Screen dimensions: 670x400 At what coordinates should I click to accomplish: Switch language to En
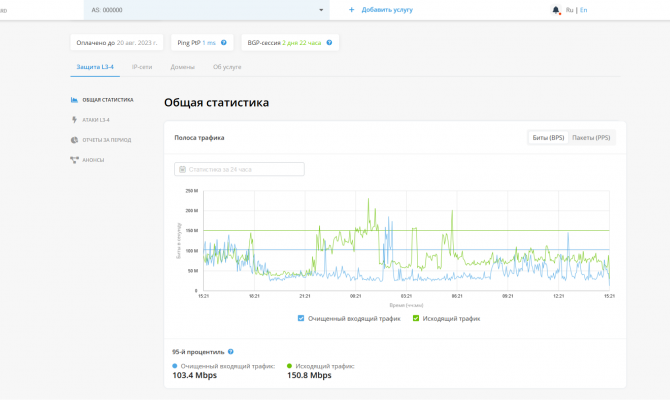pos(583,10)
